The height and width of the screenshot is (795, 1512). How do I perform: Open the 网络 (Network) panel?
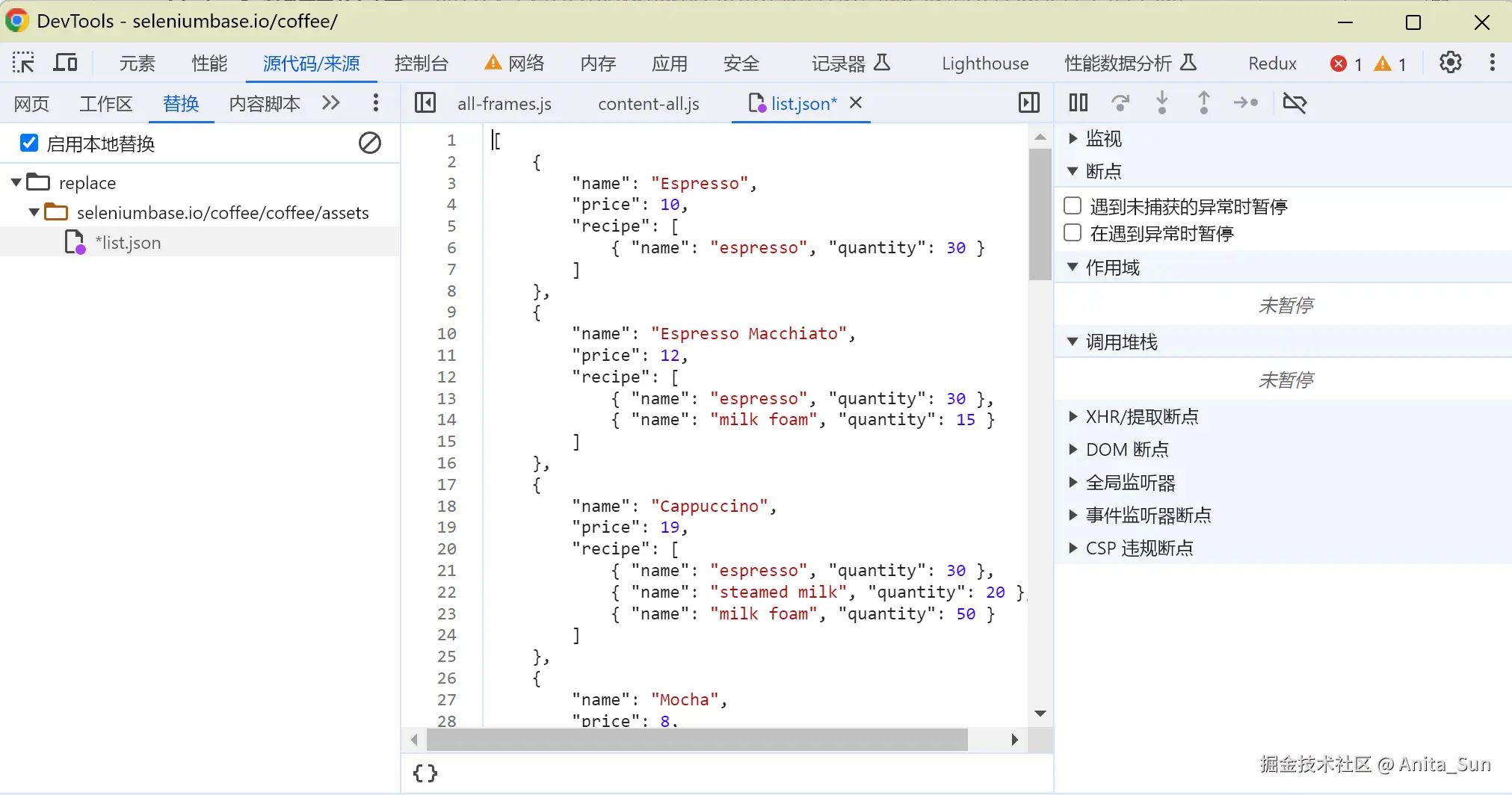coord(515,64)
